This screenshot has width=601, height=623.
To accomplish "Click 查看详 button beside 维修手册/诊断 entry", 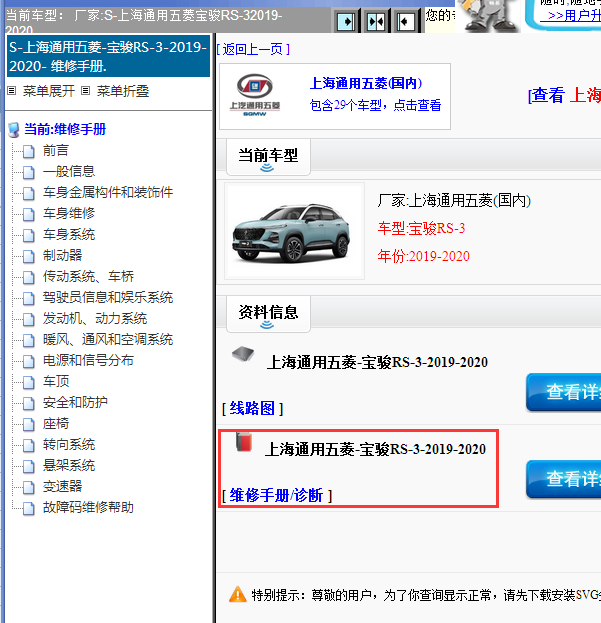I will click(564, 479).
